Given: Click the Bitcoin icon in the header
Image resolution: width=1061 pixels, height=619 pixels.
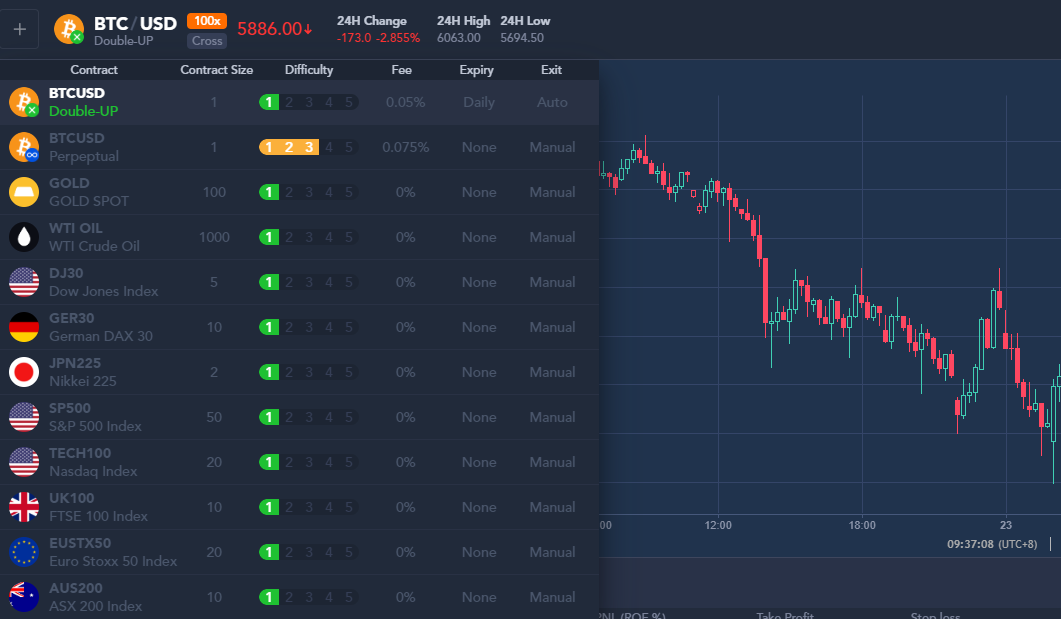Looking at the screenshot, I should click(69, 30).
